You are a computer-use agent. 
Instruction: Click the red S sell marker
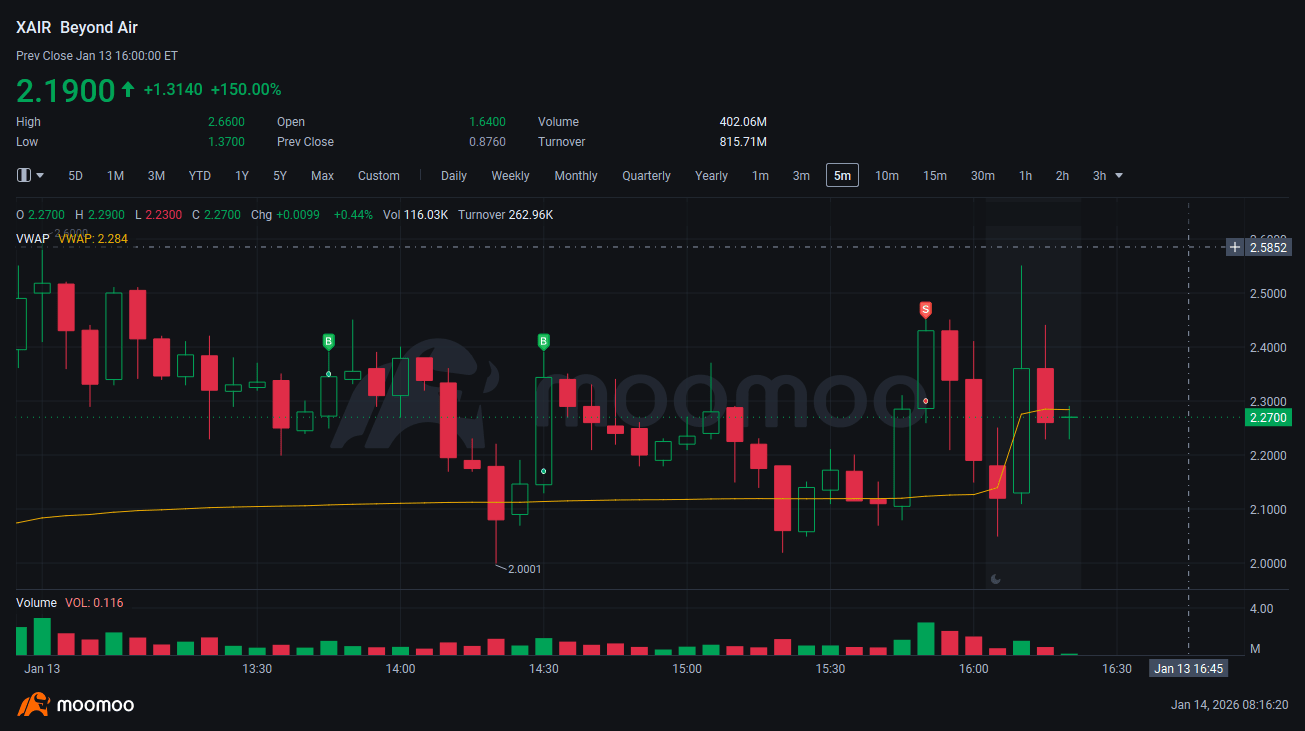point(926,309)
